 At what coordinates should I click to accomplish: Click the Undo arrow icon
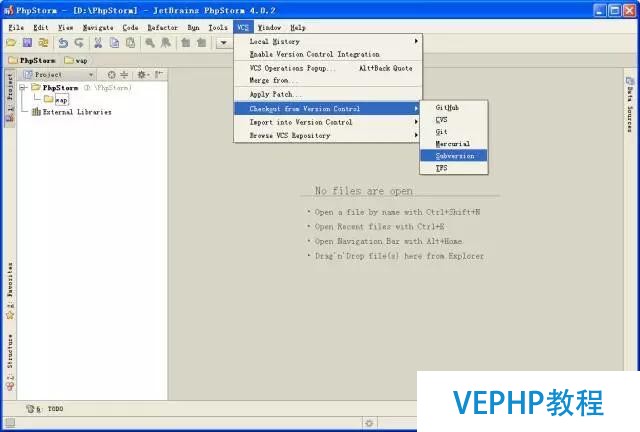[x=63, y=42]
